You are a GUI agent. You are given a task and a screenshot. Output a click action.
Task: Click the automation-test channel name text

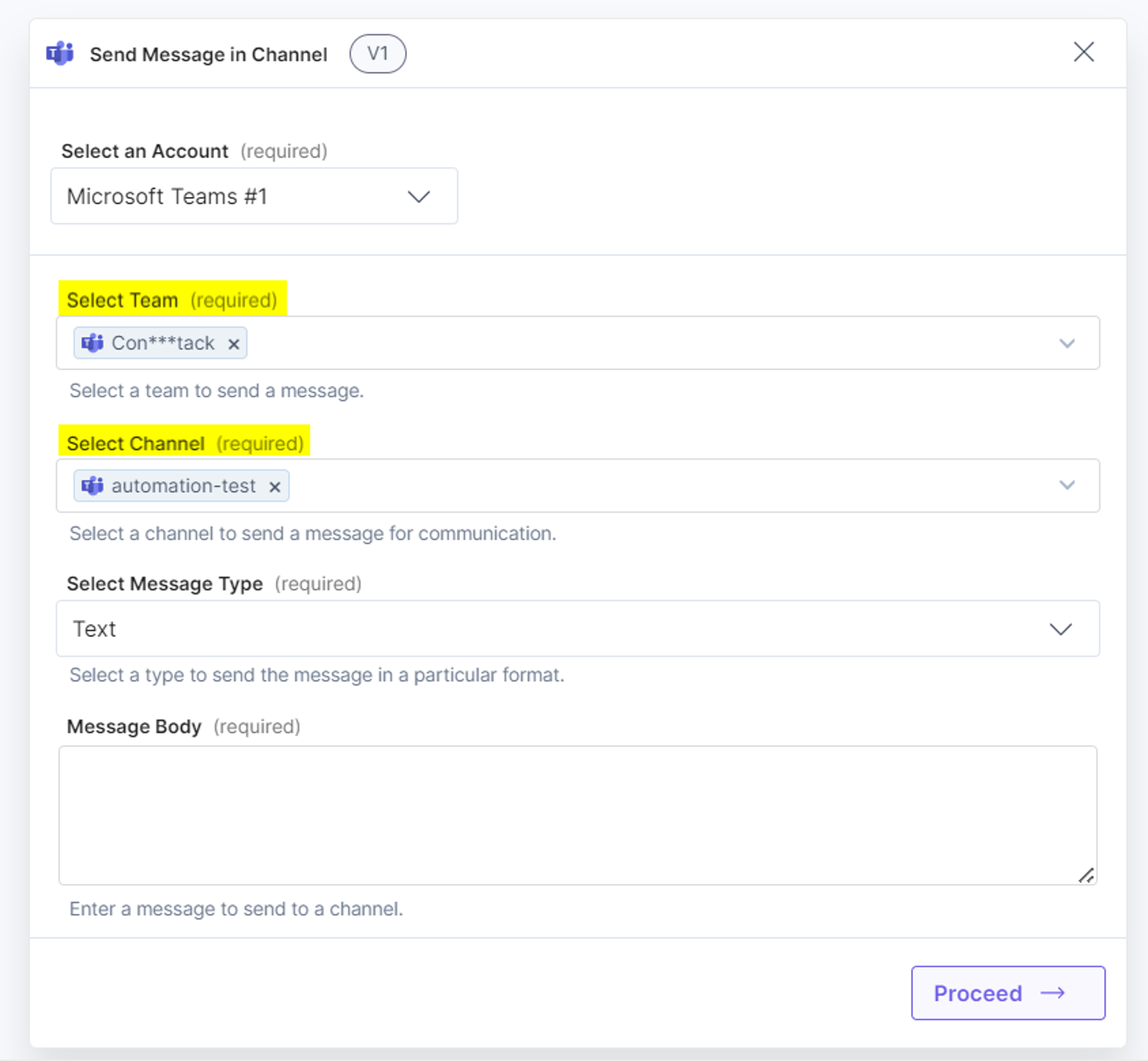[183, 486]
